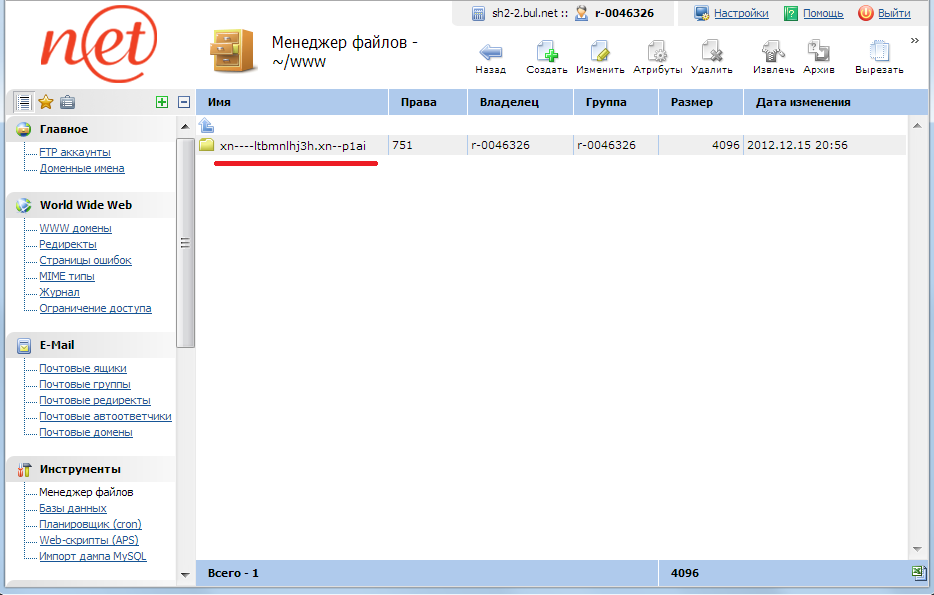Click the Изменить edit icon
Screen dimensions: 934x595
coord(600,53)
